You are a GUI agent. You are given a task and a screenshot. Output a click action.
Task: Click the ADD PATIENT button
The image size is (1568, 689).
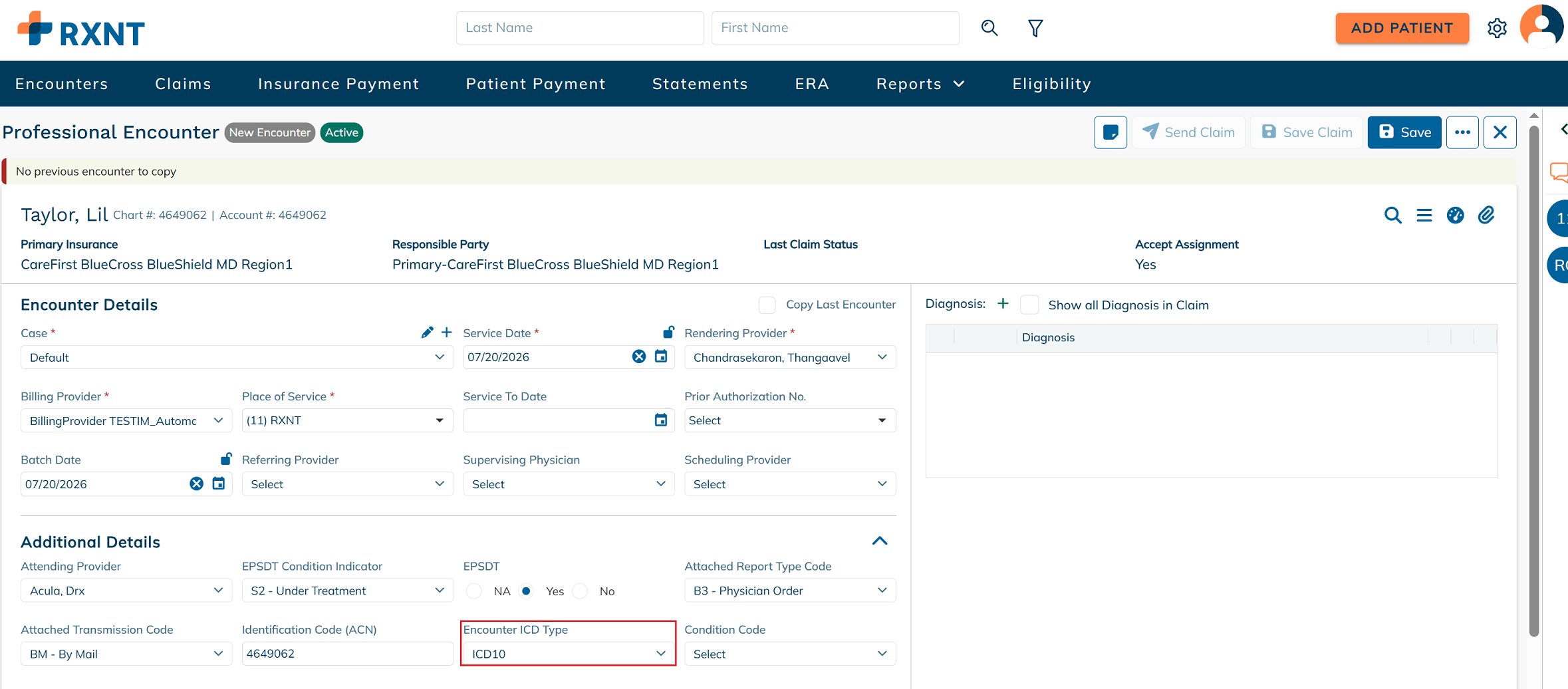(x=1402, y=28)
